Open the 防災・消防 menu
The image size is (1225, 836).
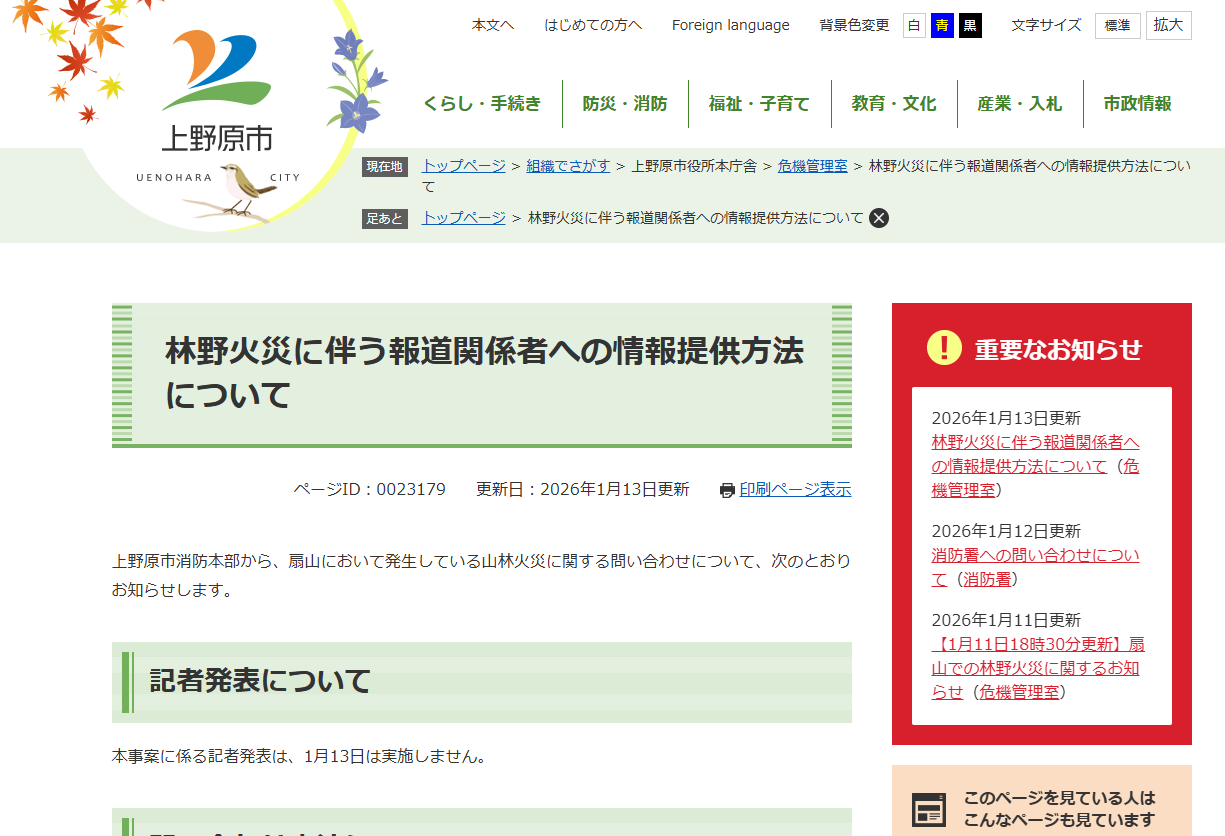(625, 104)
